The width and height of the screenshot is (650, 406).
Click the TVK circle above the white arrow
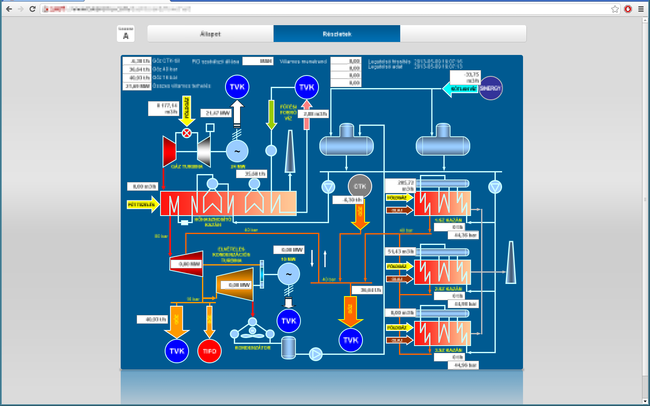pos(237,87)
